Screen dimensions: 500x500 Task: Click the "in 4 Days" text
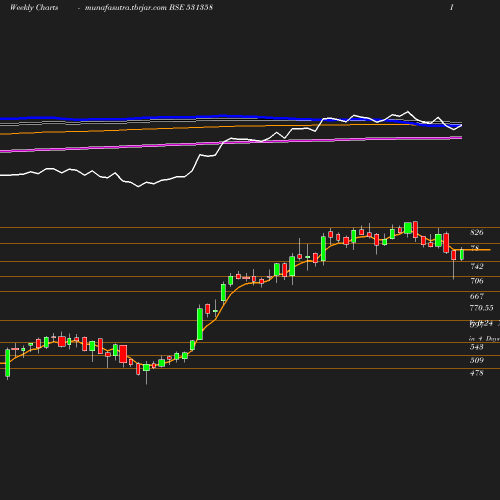click(x=484, y=339)
